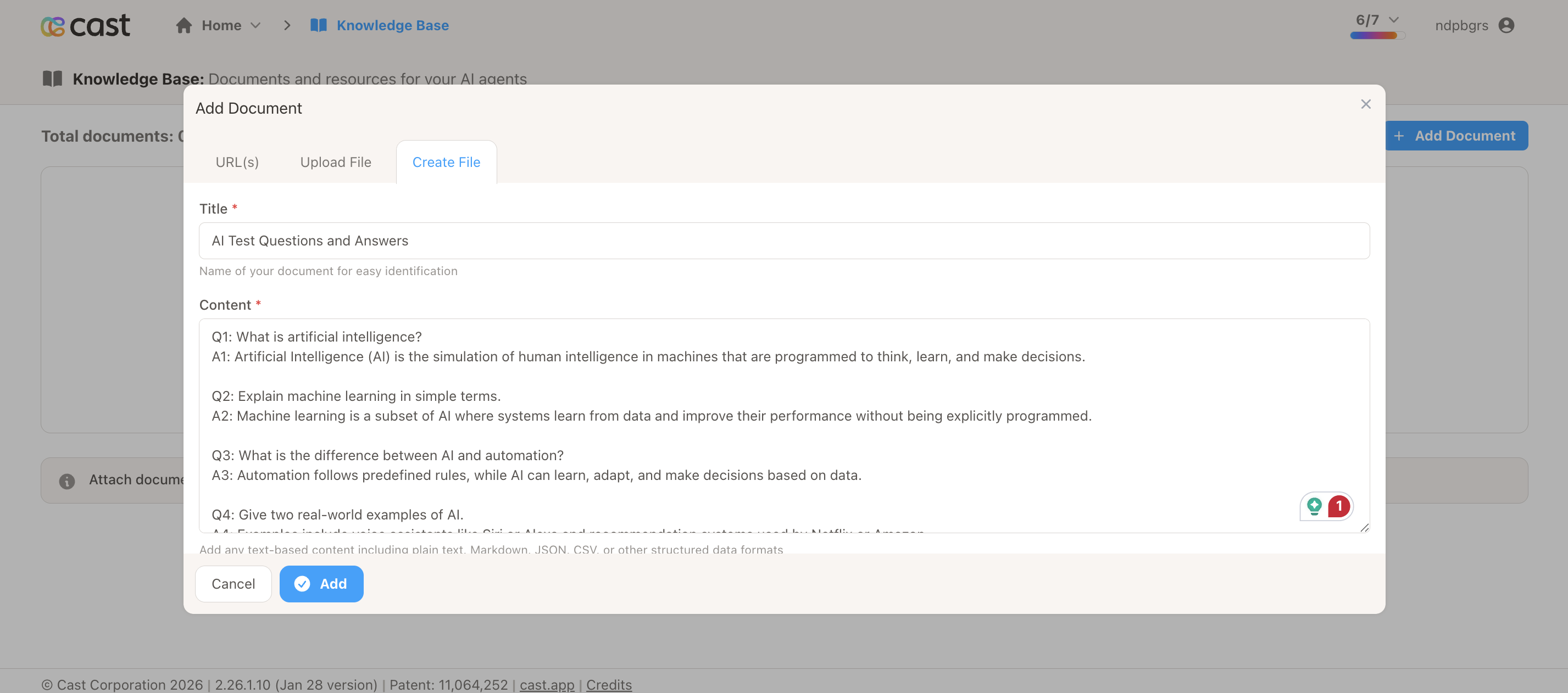Select the Create File tab
This screenshot has height=693, width=1568.
click(446, 163)
